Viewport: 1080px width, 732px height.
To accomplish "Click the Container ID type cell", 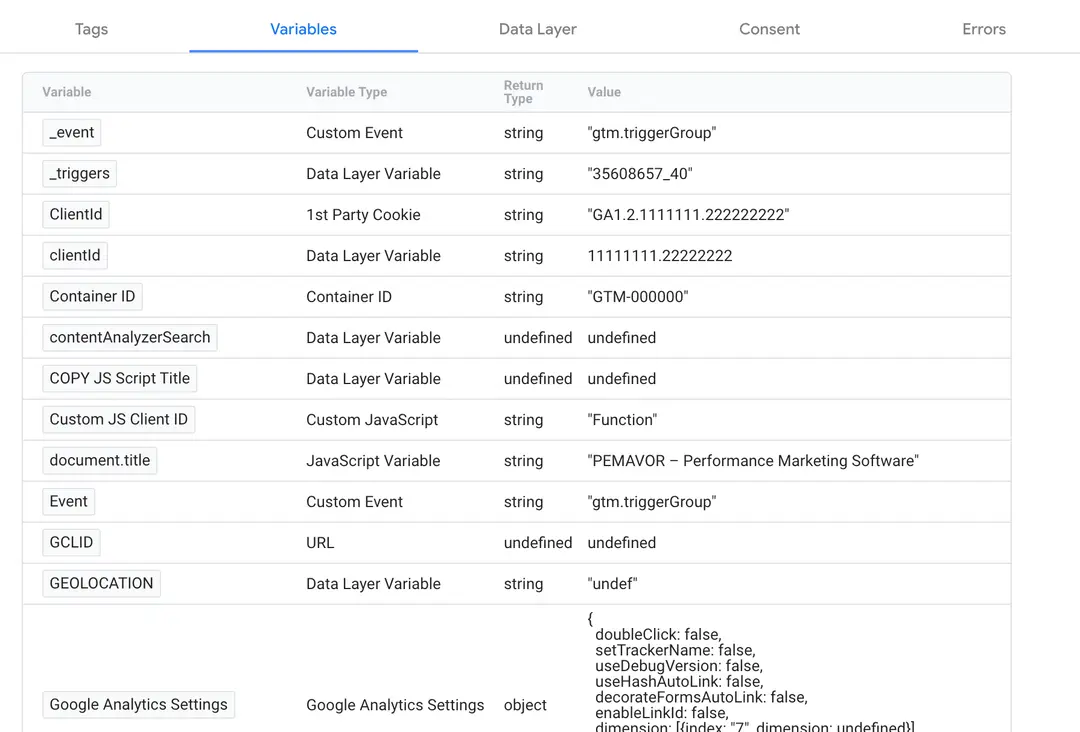I will click(349, 297).
